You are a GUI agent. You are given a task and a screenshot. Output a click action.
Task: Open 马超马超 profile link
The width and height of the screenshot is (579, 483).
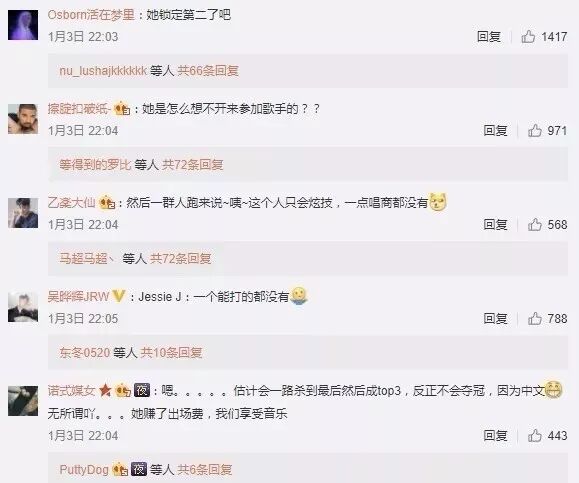pos(83,258)
